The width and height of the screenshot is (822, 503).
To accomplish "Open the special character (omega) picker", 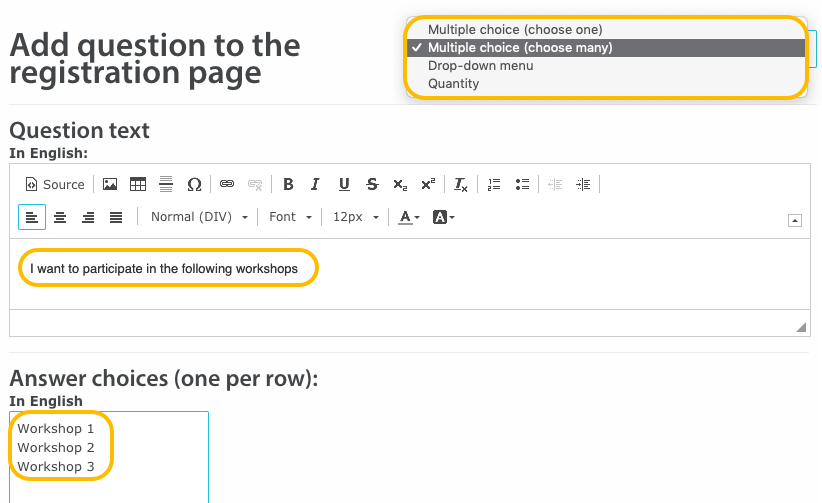I will (194, 184).
